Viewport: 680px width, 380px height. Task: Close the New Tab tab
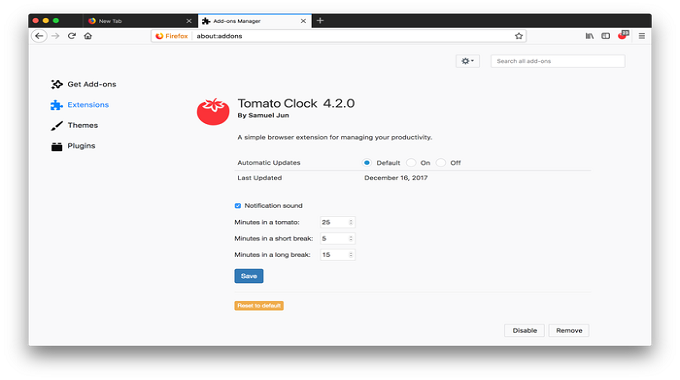[x=189, y=21]
